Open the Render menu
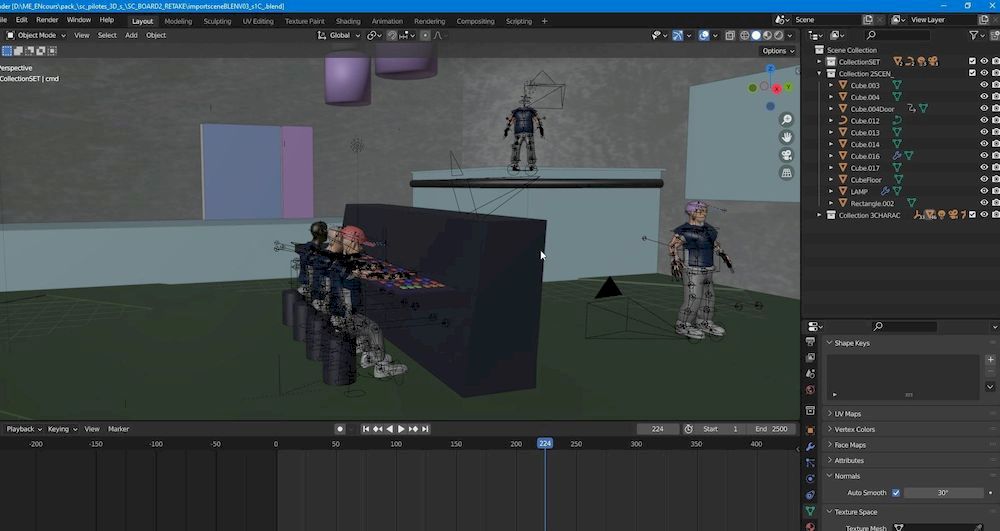Viewport: 1000px width, 531px height. [47, 20]
